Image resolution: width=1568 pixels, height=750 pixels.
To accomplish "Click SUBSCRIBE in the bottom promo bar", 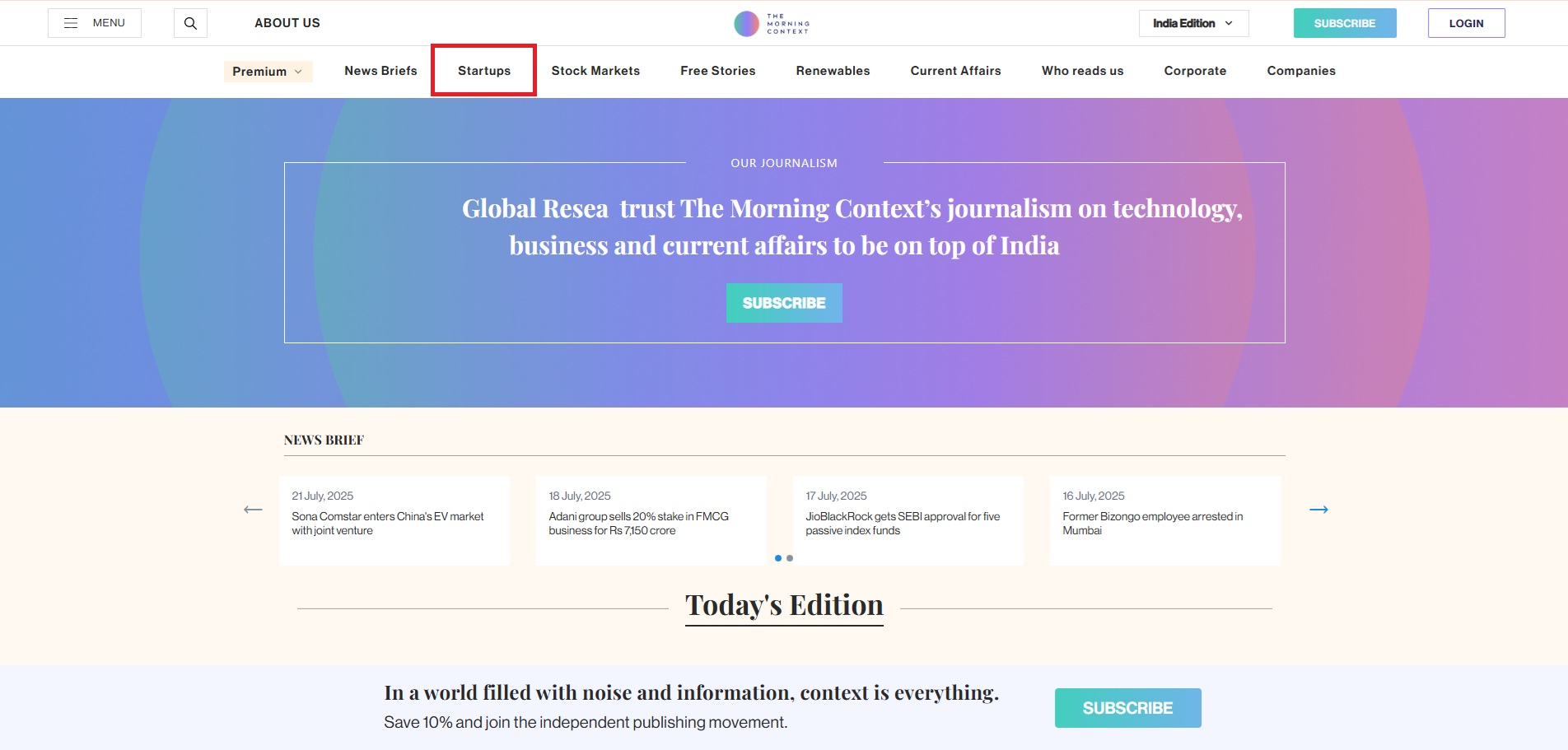I will coord(1127,708).
